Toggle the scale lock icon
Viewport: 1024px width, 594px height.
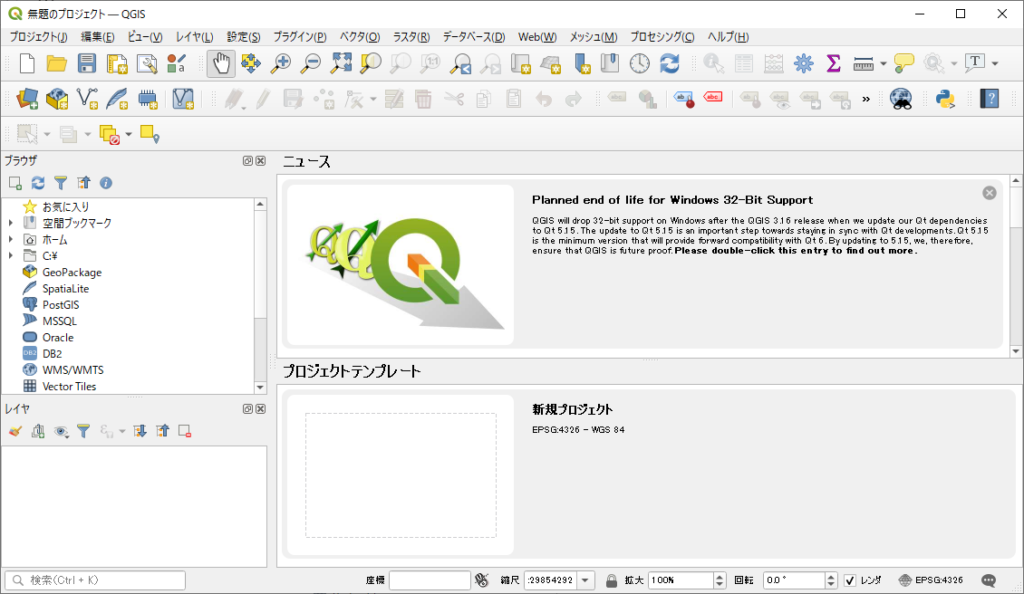611,580
